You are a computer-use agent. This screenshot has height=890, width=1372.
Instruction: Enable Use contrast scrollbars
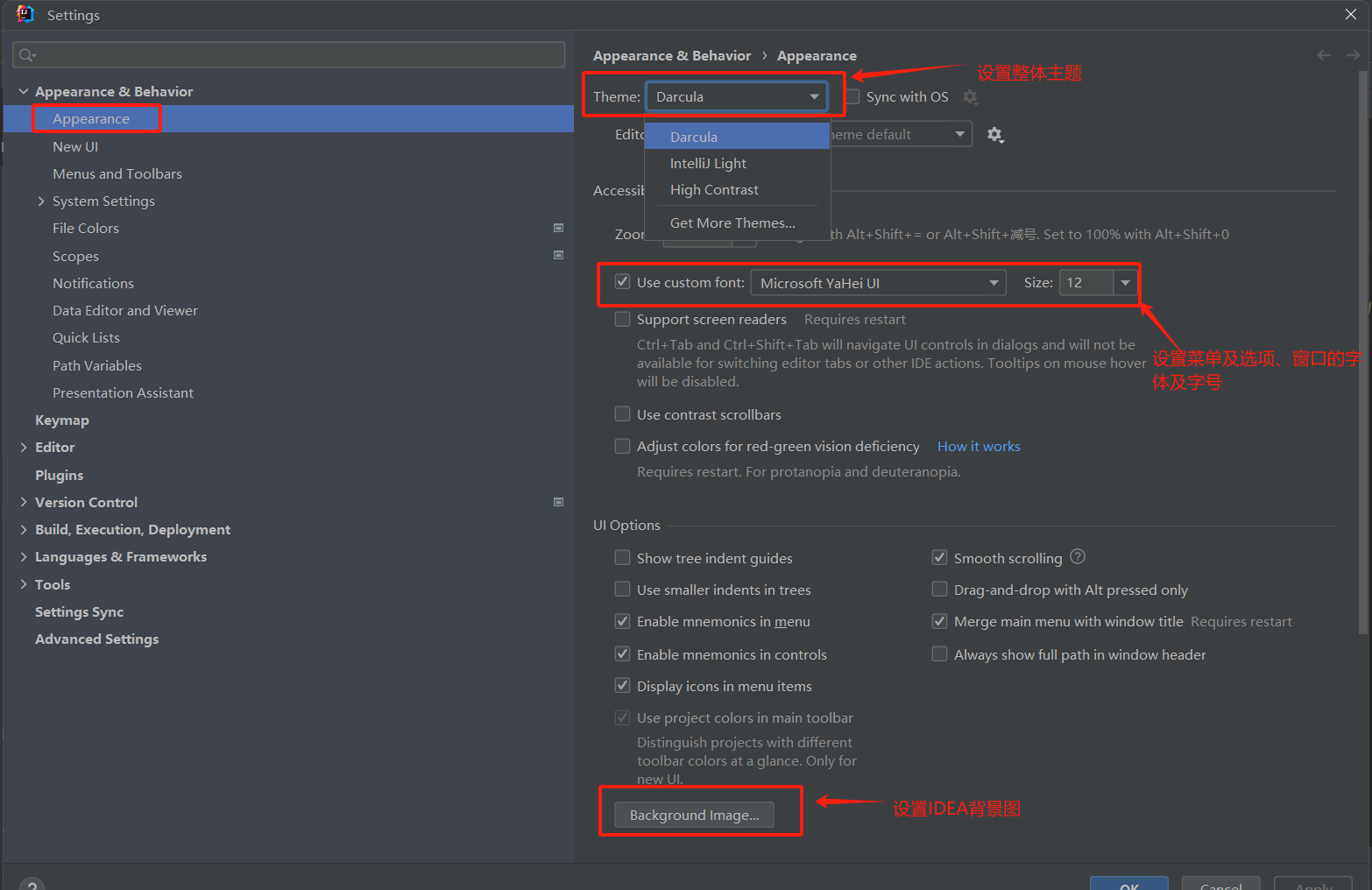(x=622, y=413)
